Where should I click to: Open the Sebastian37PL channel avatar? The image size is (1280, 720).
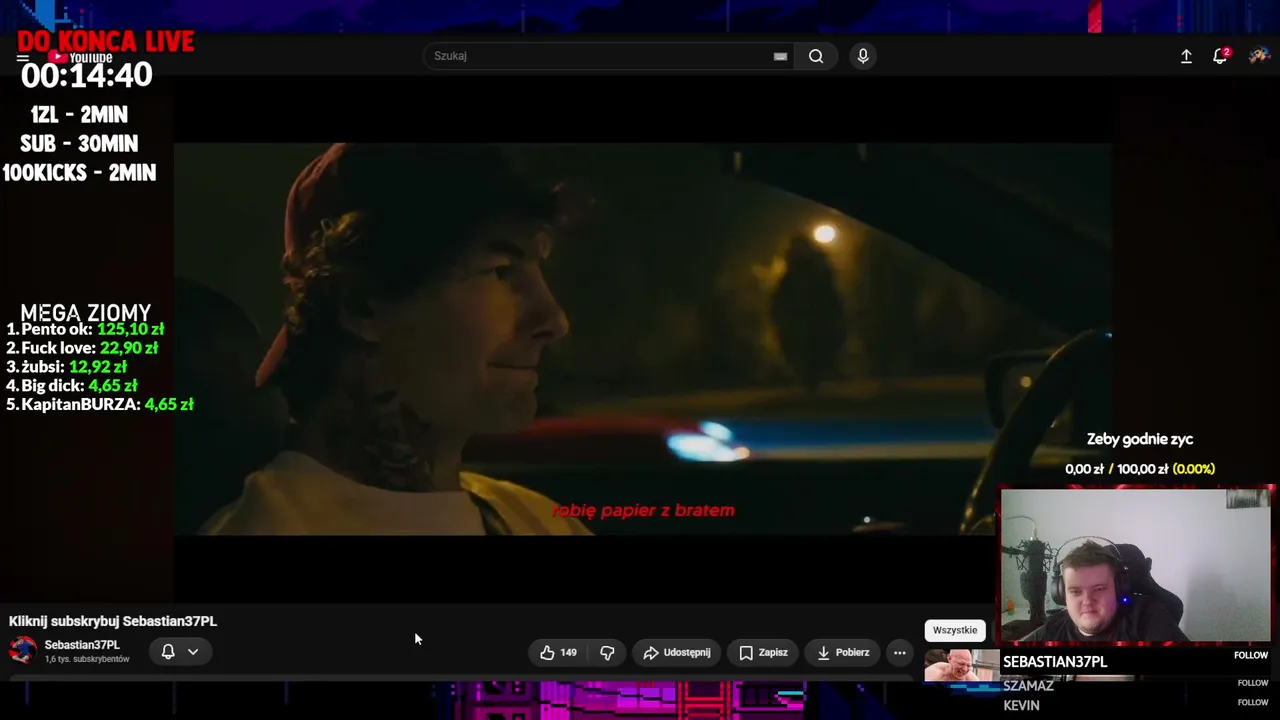[x=23, y=651]
